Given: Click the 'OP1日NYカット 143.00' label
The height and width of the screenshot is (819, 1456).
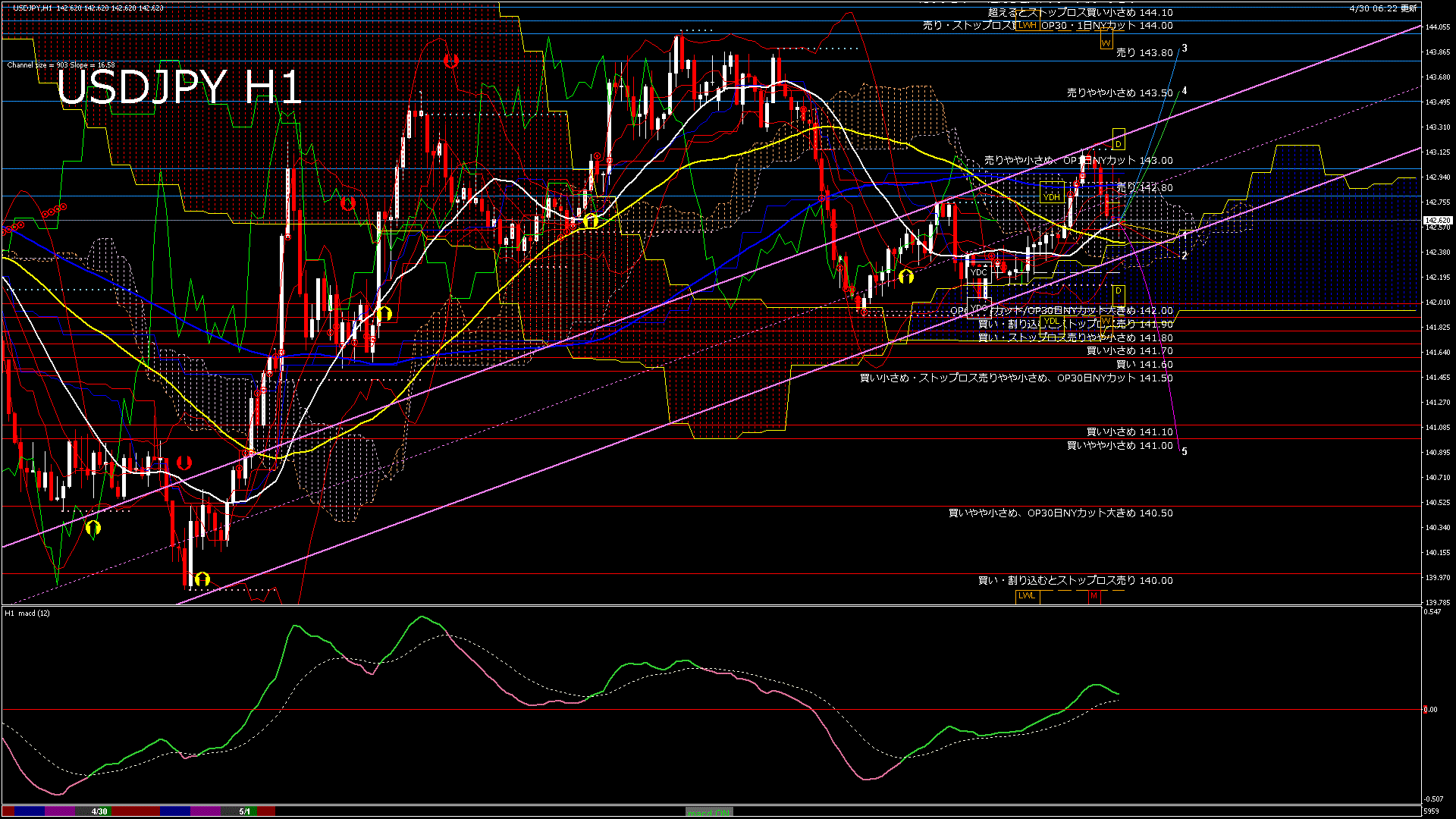Looking at the screenshot, I should (1118, 161).
